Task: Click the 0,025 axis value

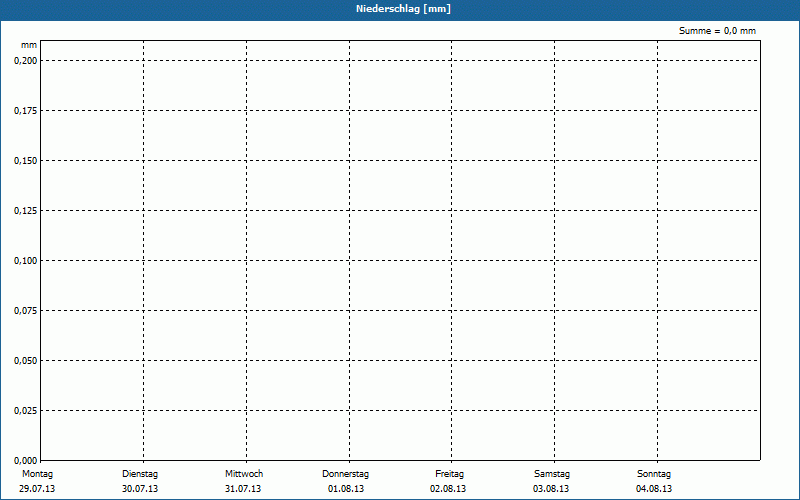Action: pyautogui.click(x=26, y=411)
